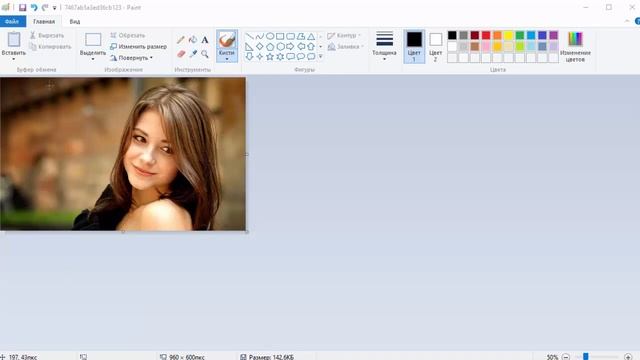Screen dimensions: 640x360
Task: Open Edit colors (Изменение цветов)
Action: pyautogui.click(x=575, y=47)
